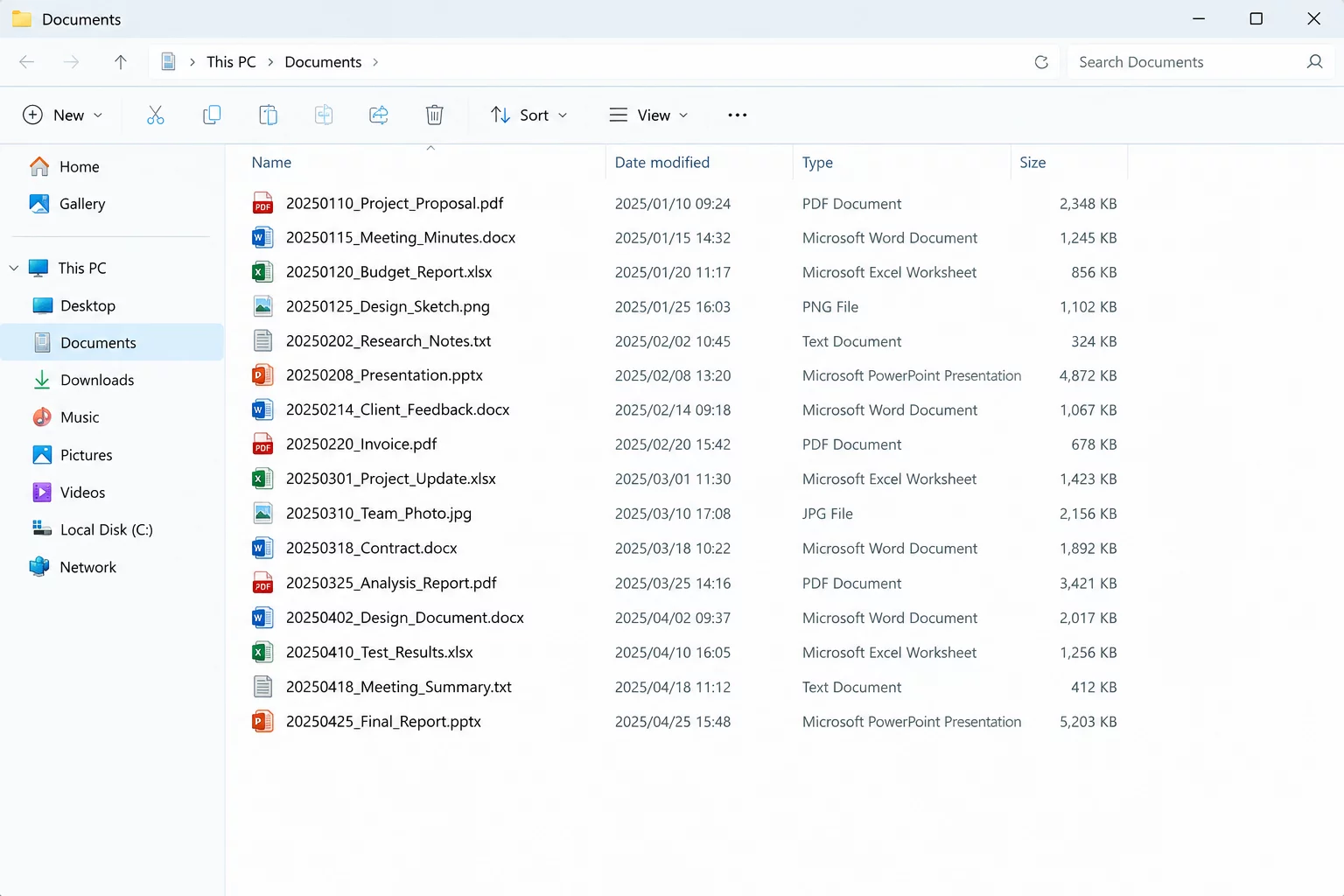Open the Sort options dropdown
Screen dimensions: 1344x896
[x=529, y=115]
